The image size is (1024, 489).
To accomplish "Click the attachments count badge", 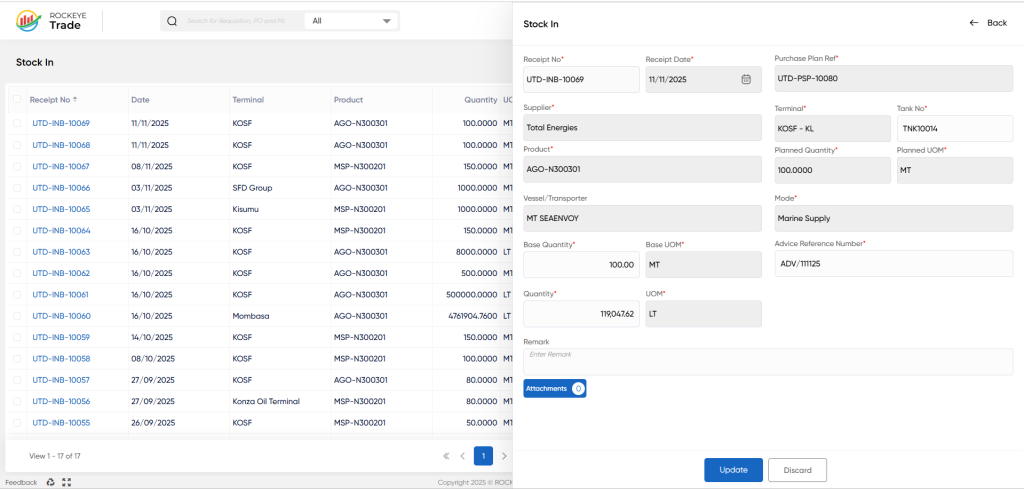I will click(578, 388).
